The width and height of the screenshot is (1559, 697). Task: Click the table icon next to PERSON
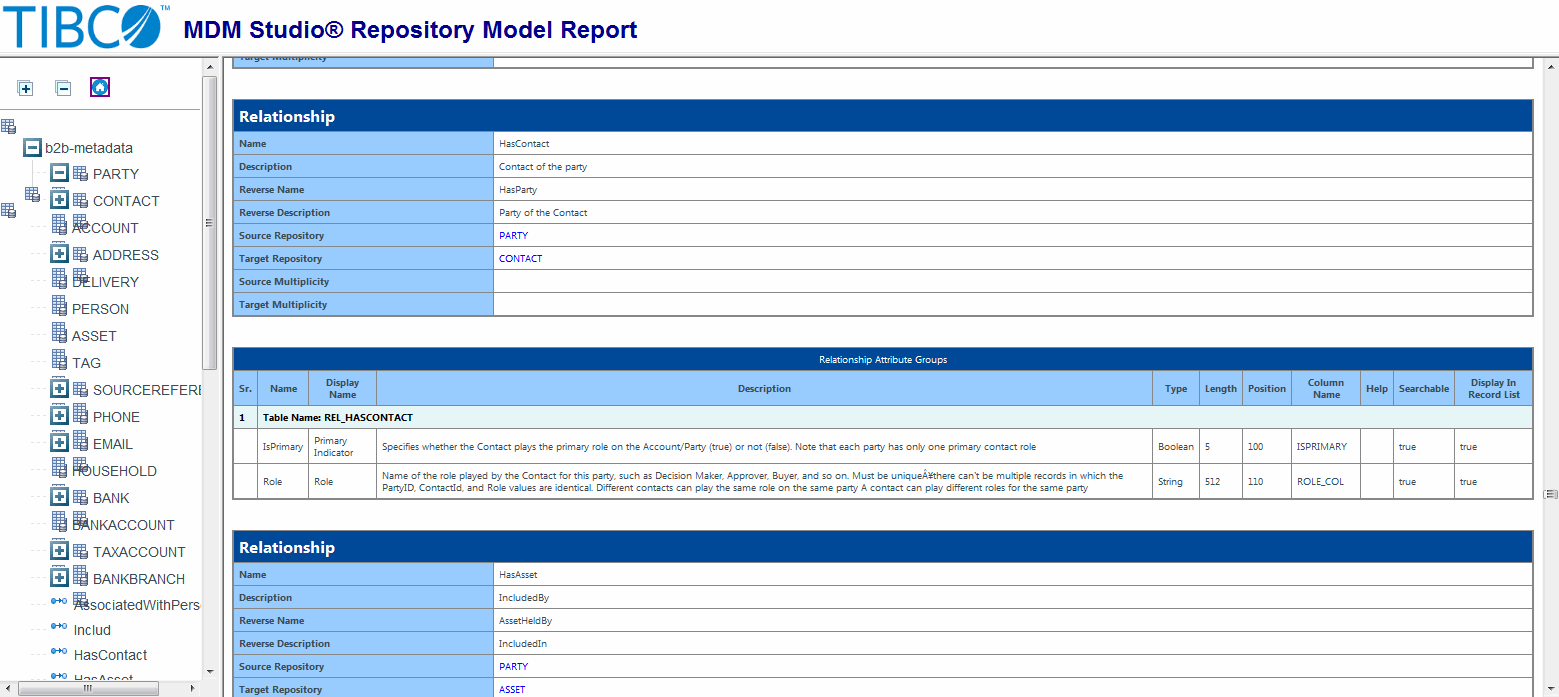tap(59, 305)
